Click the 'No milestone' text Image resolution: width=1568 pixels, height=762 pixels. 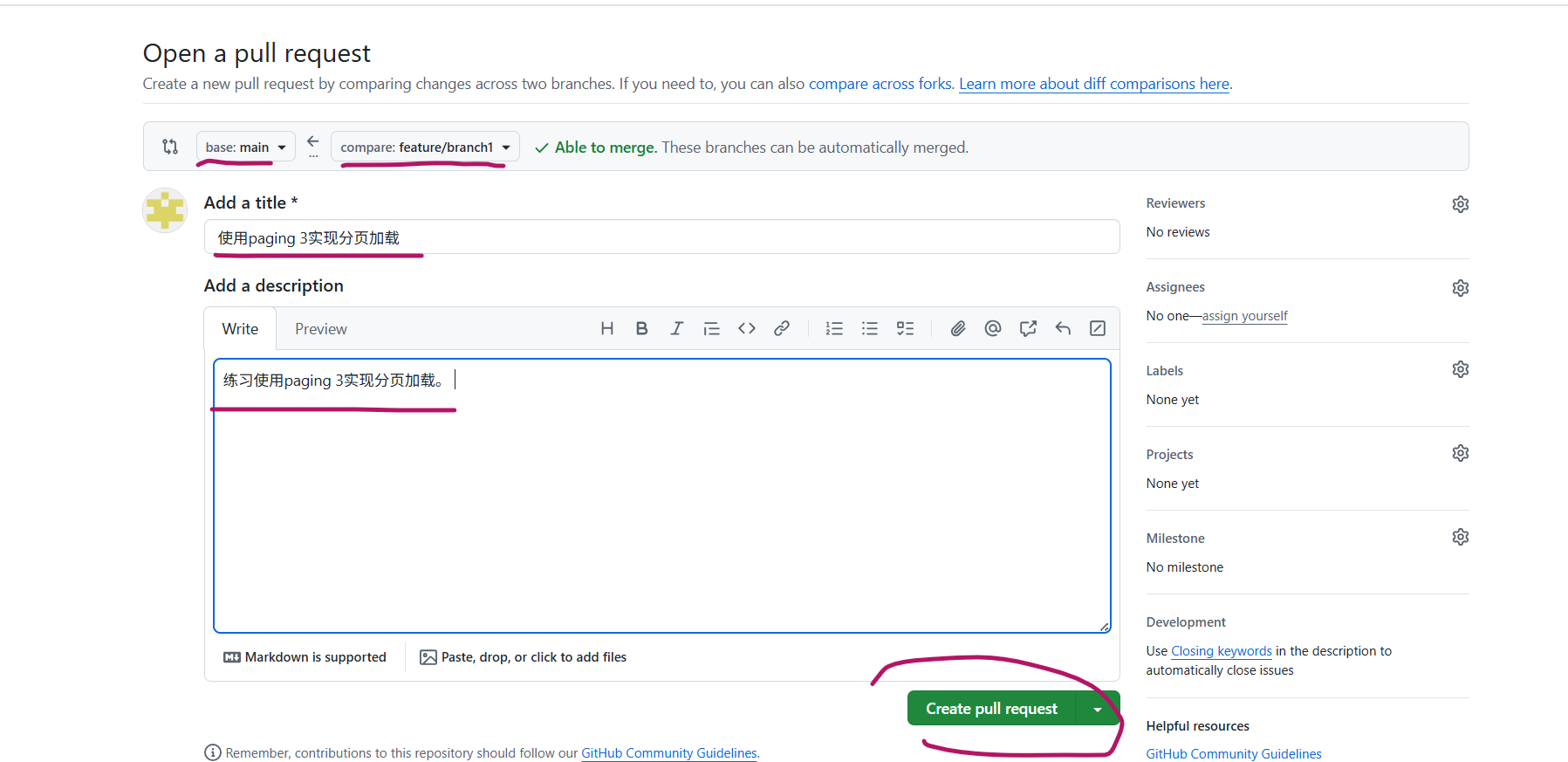point(1185,567)
